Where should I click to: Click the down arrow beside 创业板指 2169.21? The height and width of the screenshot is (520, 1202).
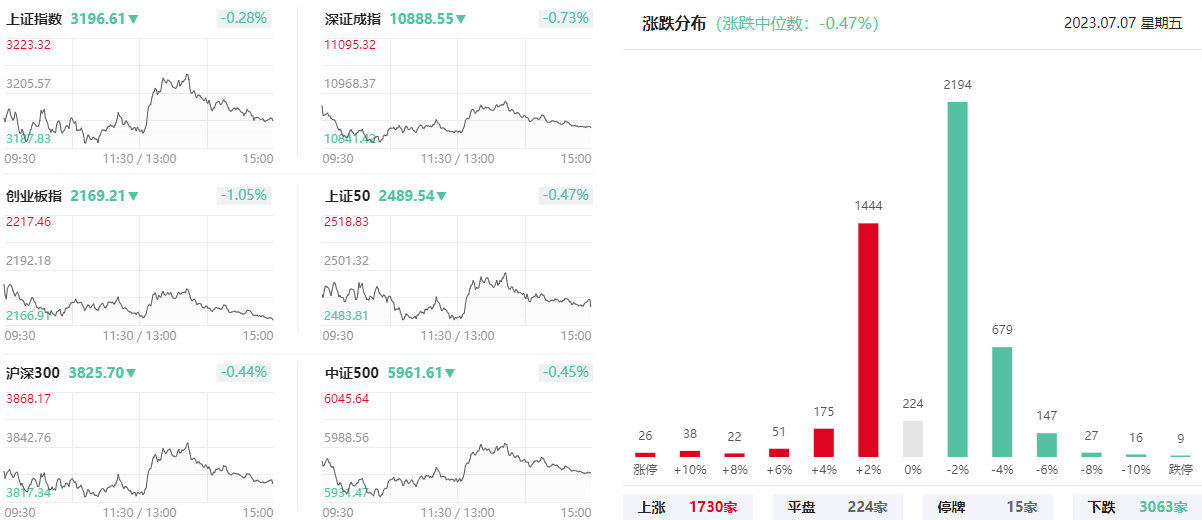coord(134,196)
